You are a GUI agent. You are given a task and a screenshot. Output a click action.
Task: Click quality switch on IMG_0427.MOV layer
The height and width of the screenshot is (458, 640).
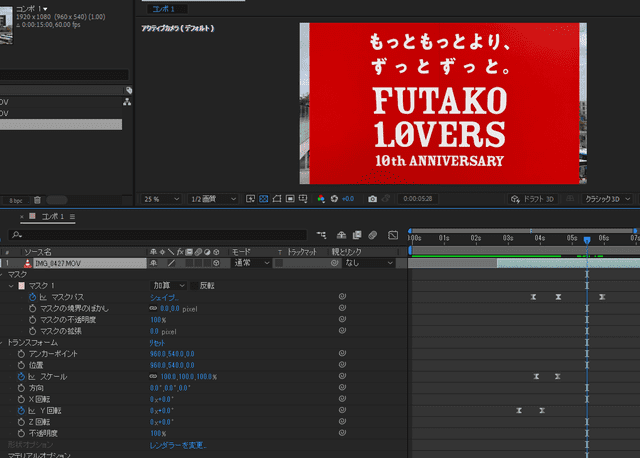point(171,263)
